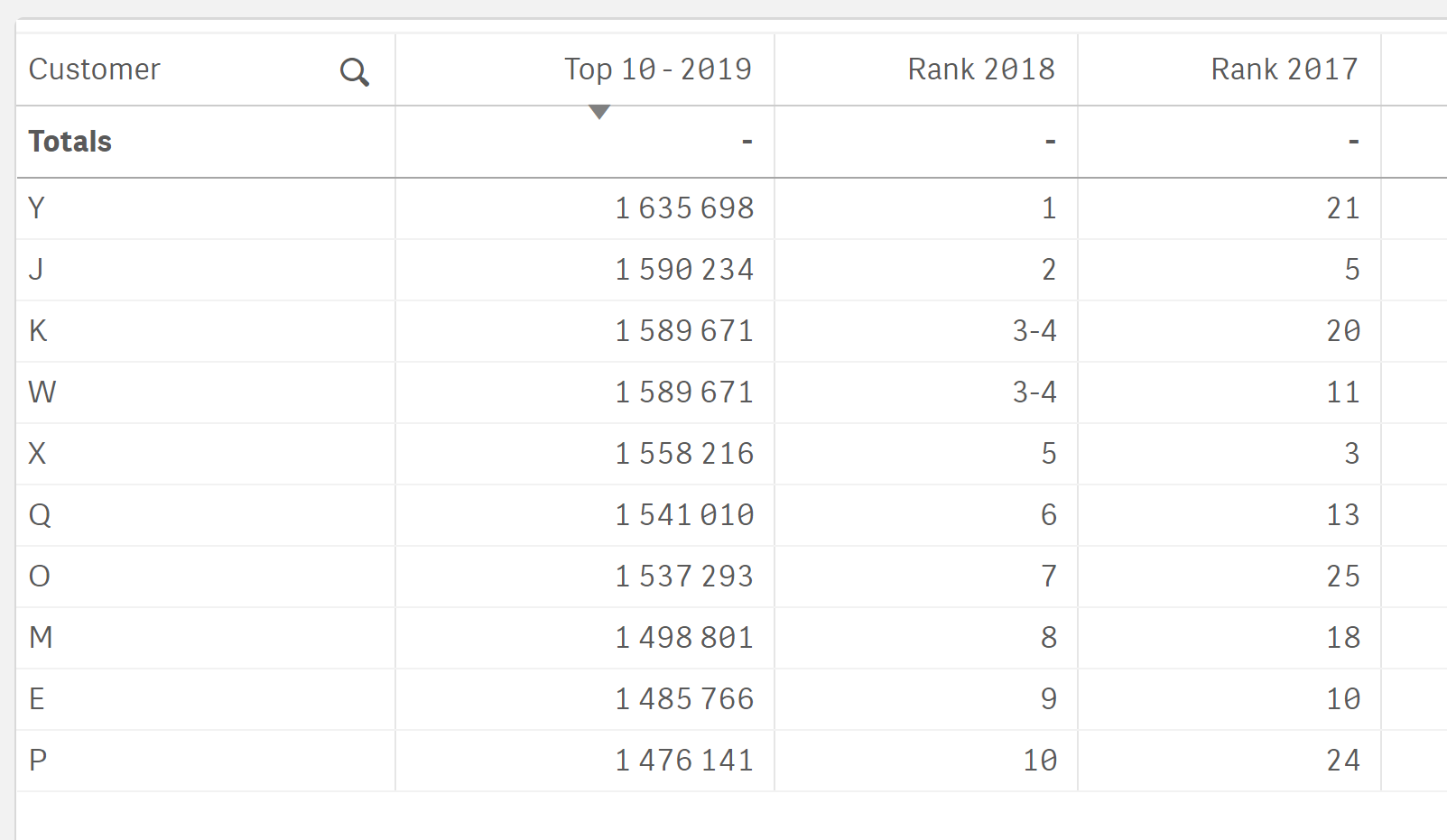Screen dimensions: 1447x840
Task: Select customer K in the table
Action: (x=37, y=330)
